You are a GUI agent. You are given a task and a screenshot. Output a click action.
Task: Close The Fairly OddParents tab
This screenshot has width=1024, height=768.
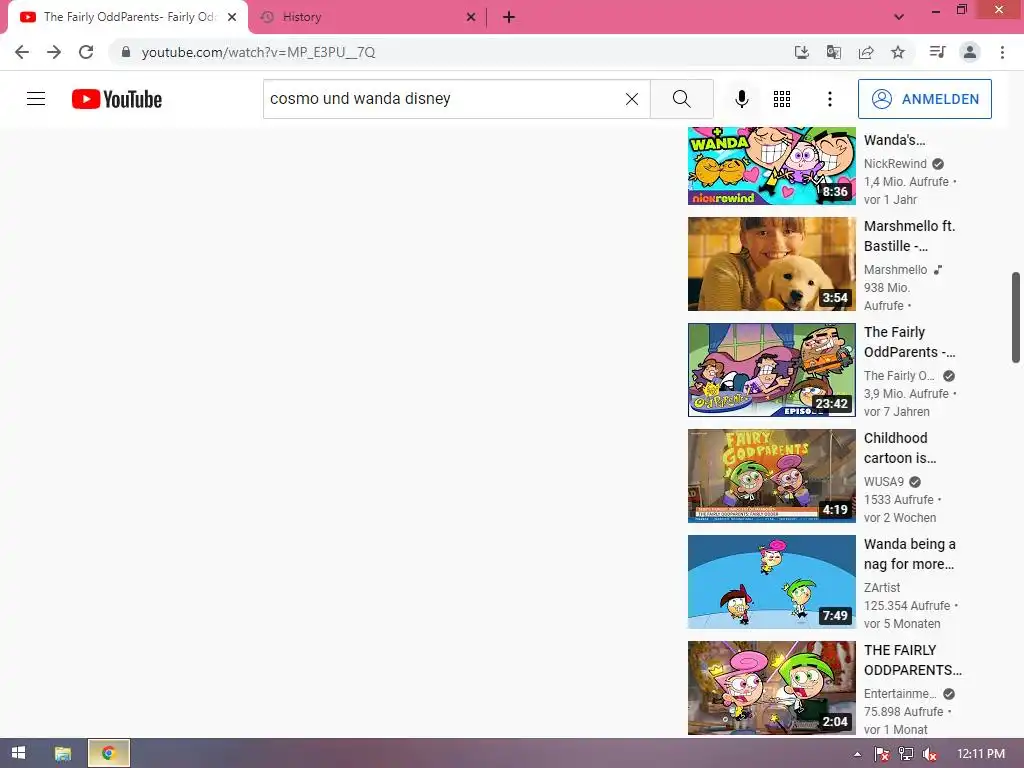tap(232, 17)
